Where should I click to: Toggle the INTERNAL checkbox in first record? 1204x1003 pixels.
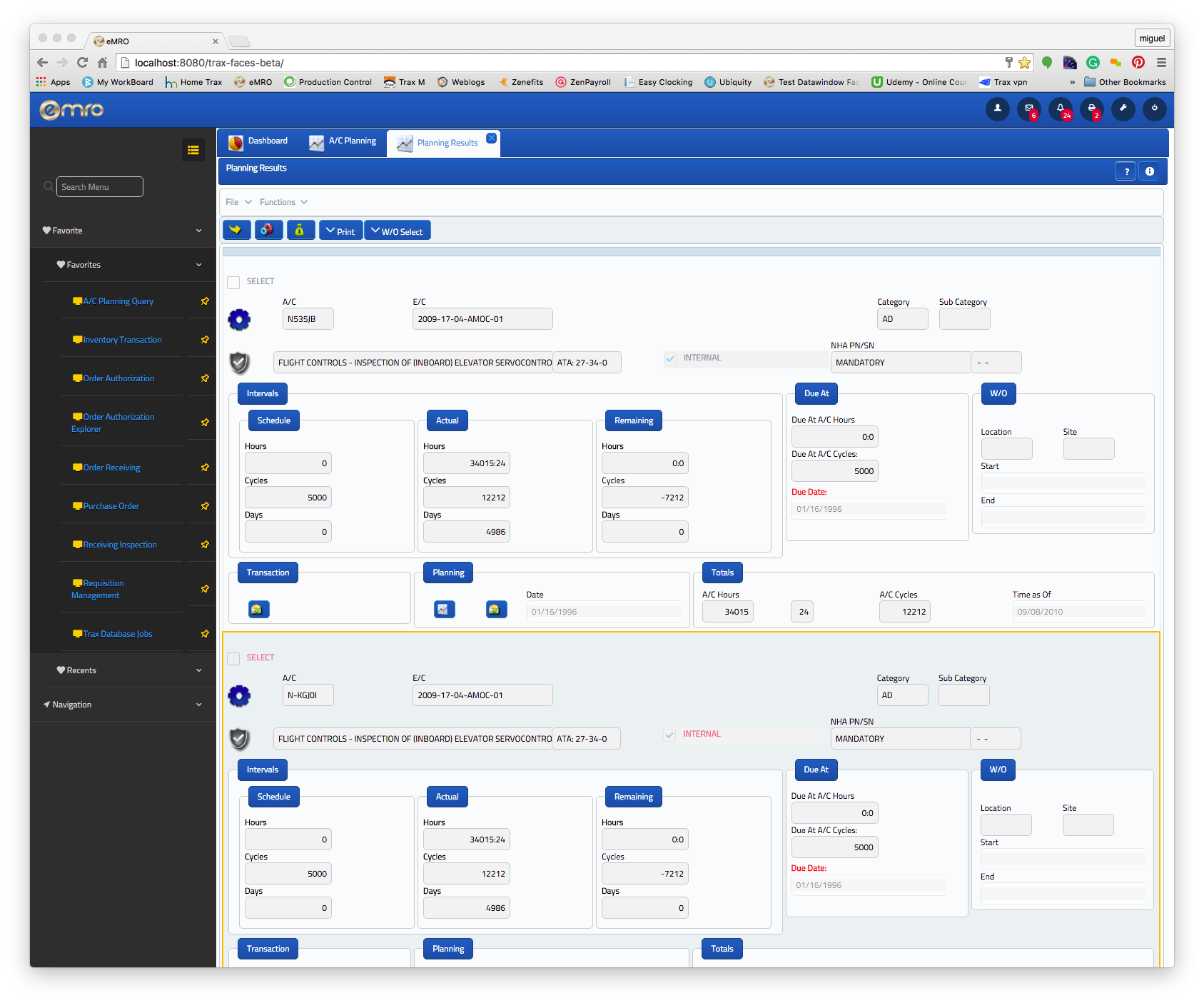point(670,358)
